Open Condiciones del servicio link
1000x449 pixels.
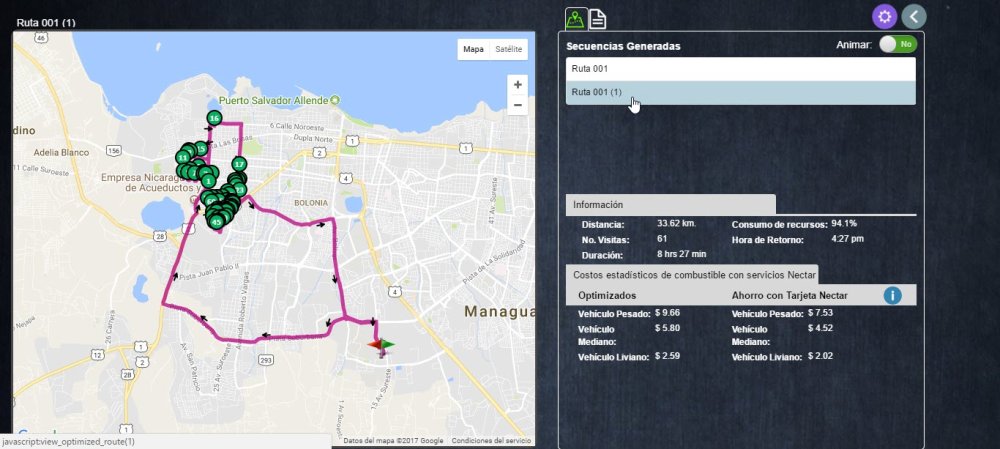pyautogui.click(x=491, y=441)
